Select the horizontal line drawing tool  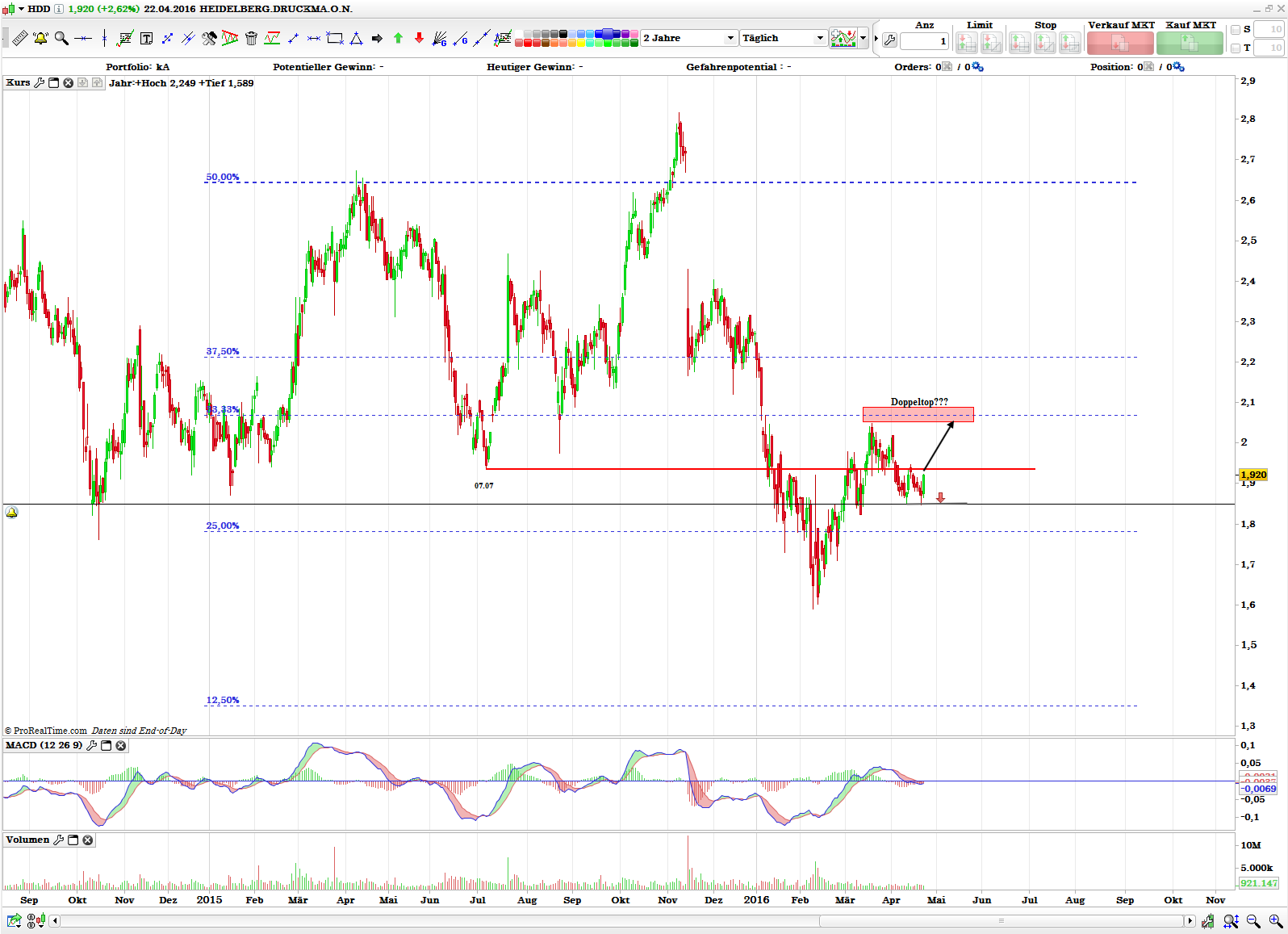[82, 38]
